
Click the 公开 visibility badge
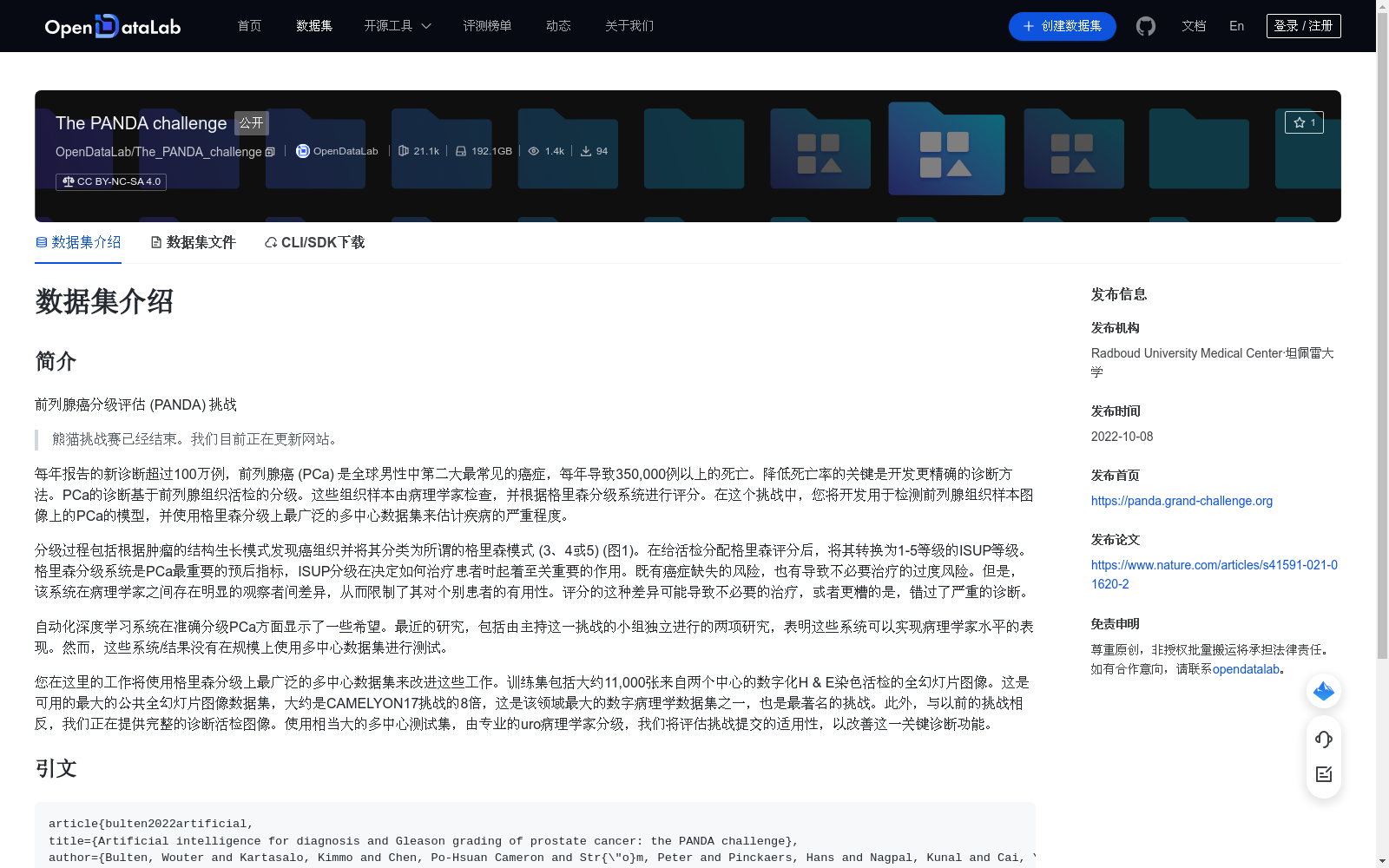(x=252, y=123)
